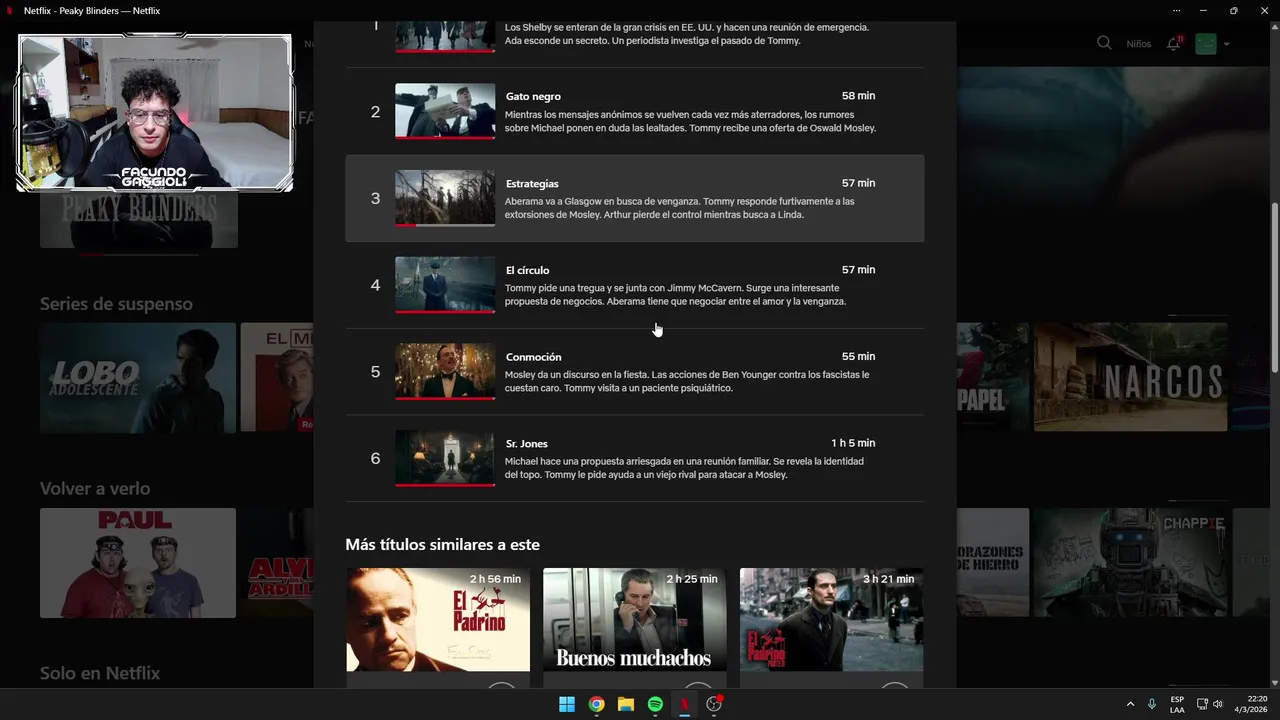The image size is (1280, 720).
Task: Click the 'Volver a verlo' row heading
Action: [95, 489]
